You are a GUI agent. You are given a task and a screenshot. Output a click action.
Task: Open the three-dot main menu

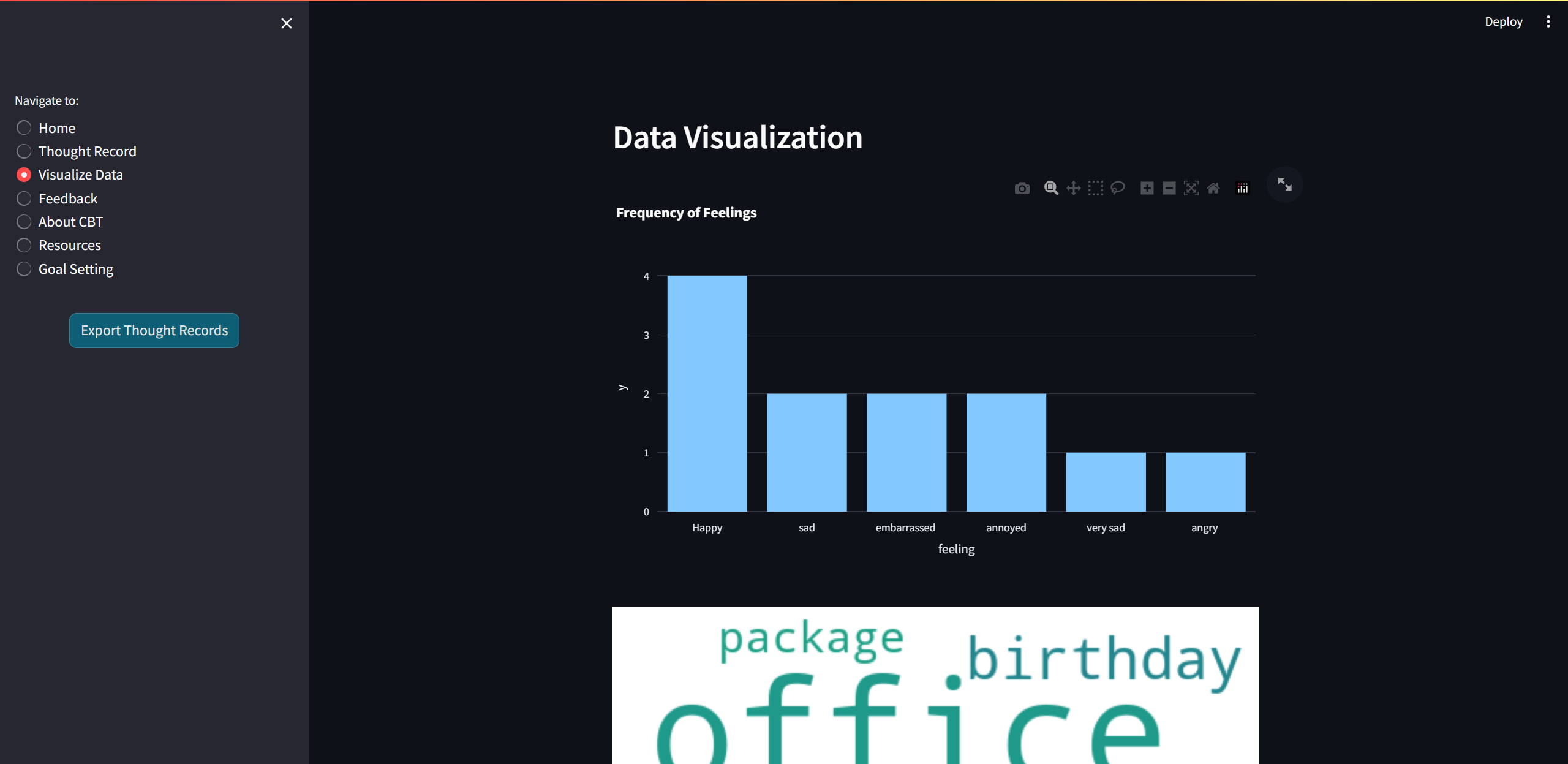(1548, 21)
